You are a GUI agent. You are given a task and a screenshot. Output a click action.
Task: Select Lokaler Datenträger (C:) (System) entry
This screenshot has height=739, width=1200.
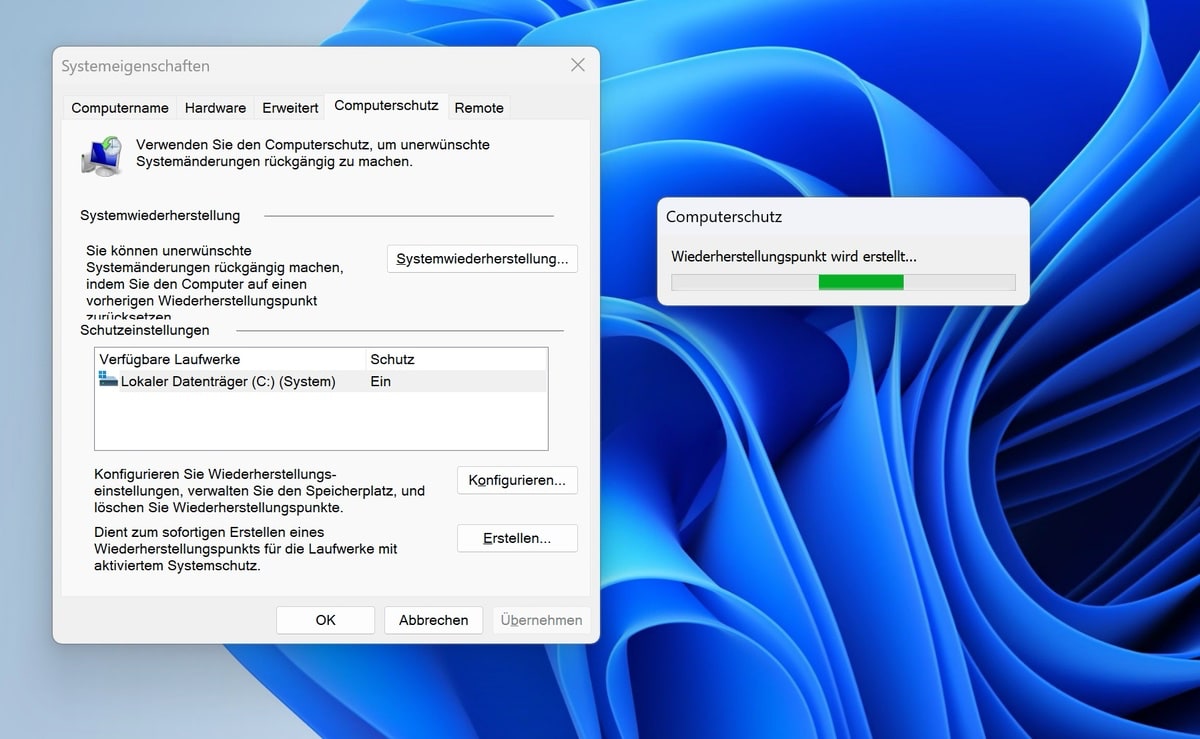(x=228, y=381)
